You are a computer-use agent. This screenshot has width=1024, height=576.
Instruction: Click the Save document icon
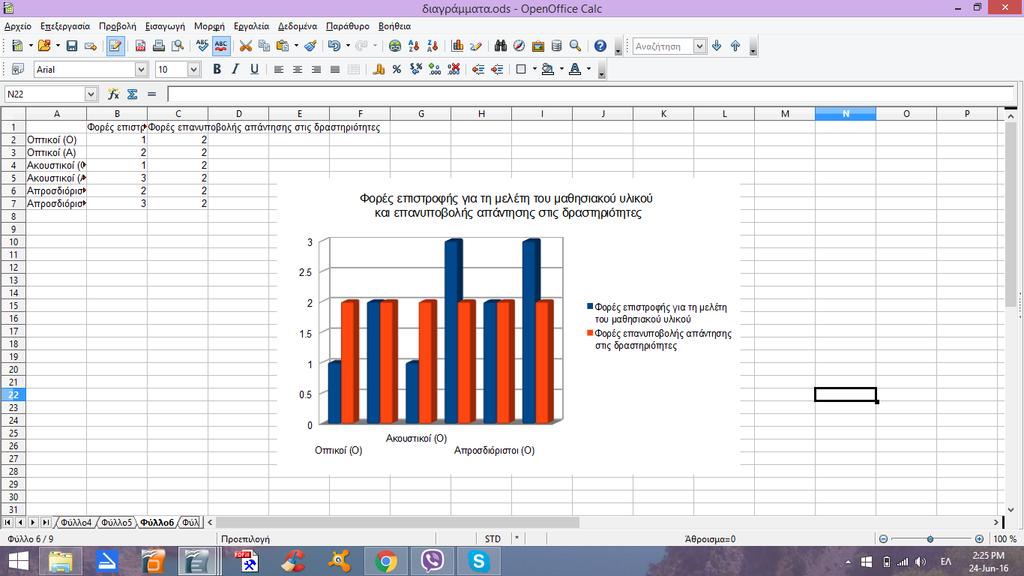72,46
